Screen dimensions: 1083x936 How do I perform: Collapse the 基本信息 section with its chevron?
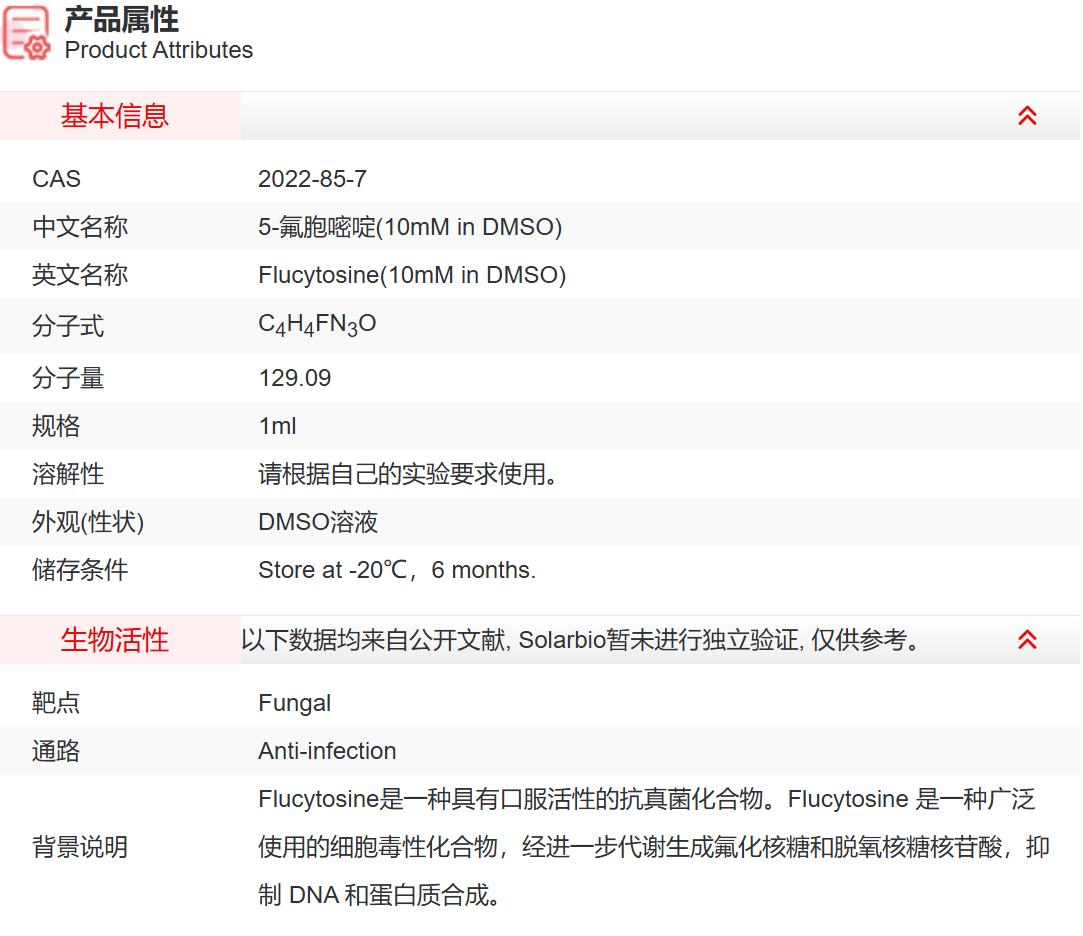[1026, 115]
